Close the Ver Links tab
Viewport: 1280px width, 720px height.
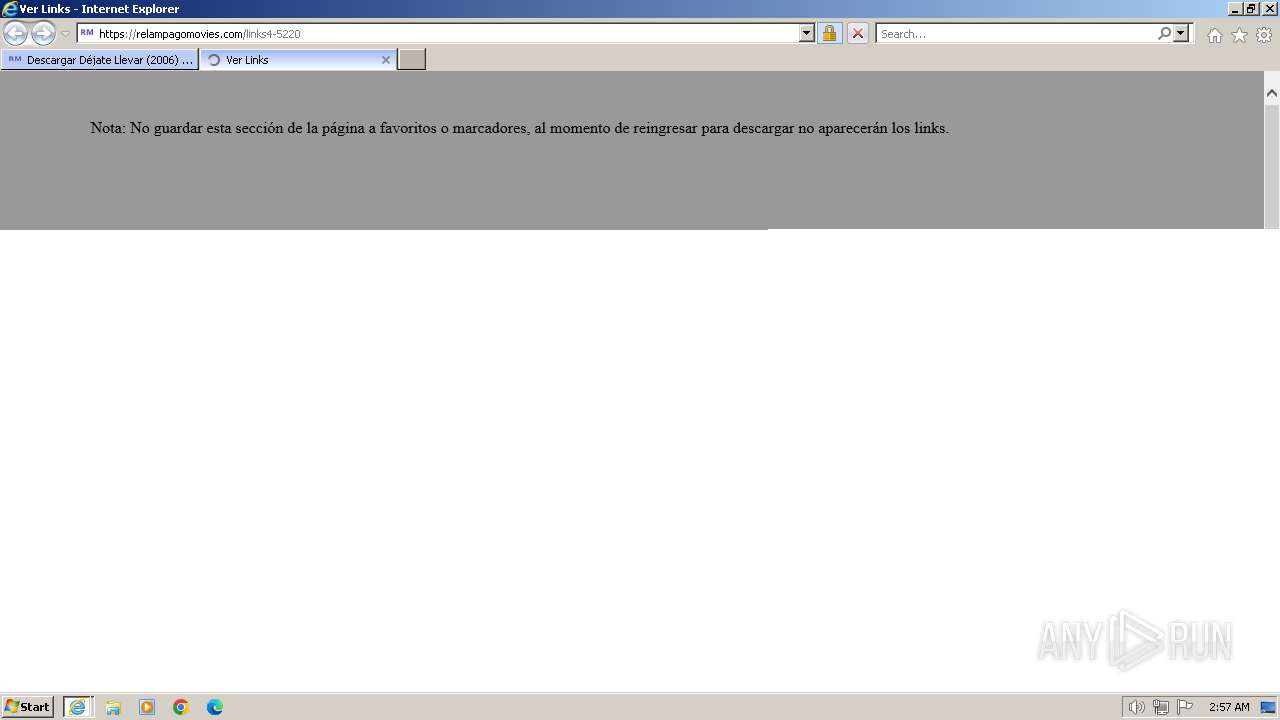pos(386,60)
